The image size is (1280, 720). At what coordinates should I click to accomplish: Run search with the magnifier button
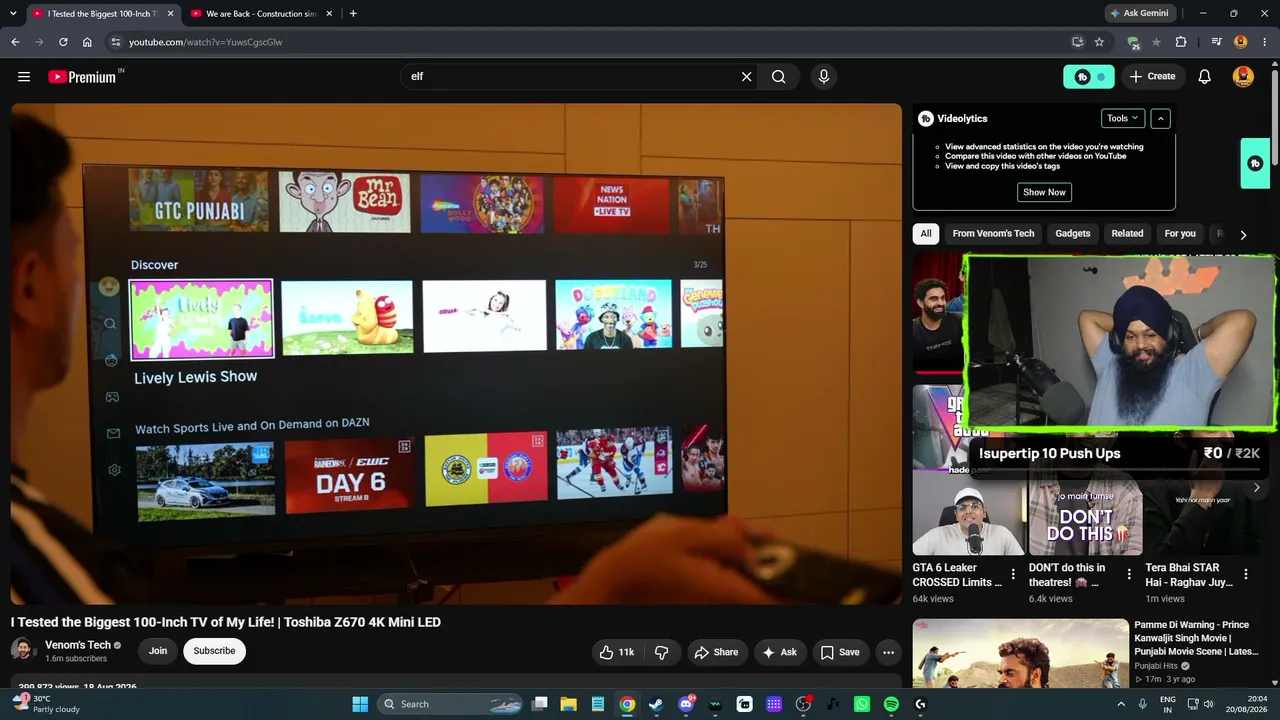click(x=779, y=77)
